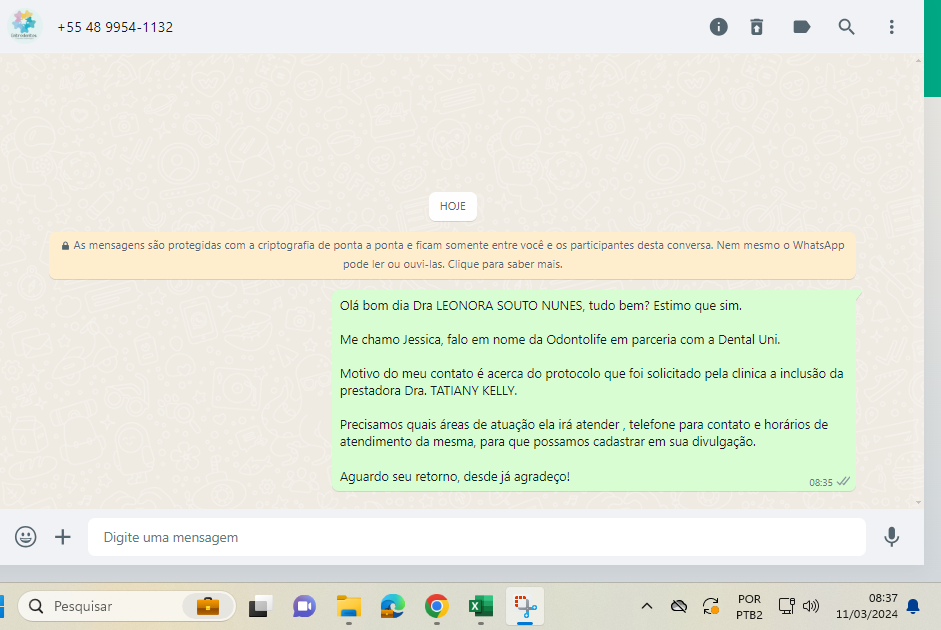Open the three-dot chat menu
This screenshot has width=941, height=630.
click(891, 27)
